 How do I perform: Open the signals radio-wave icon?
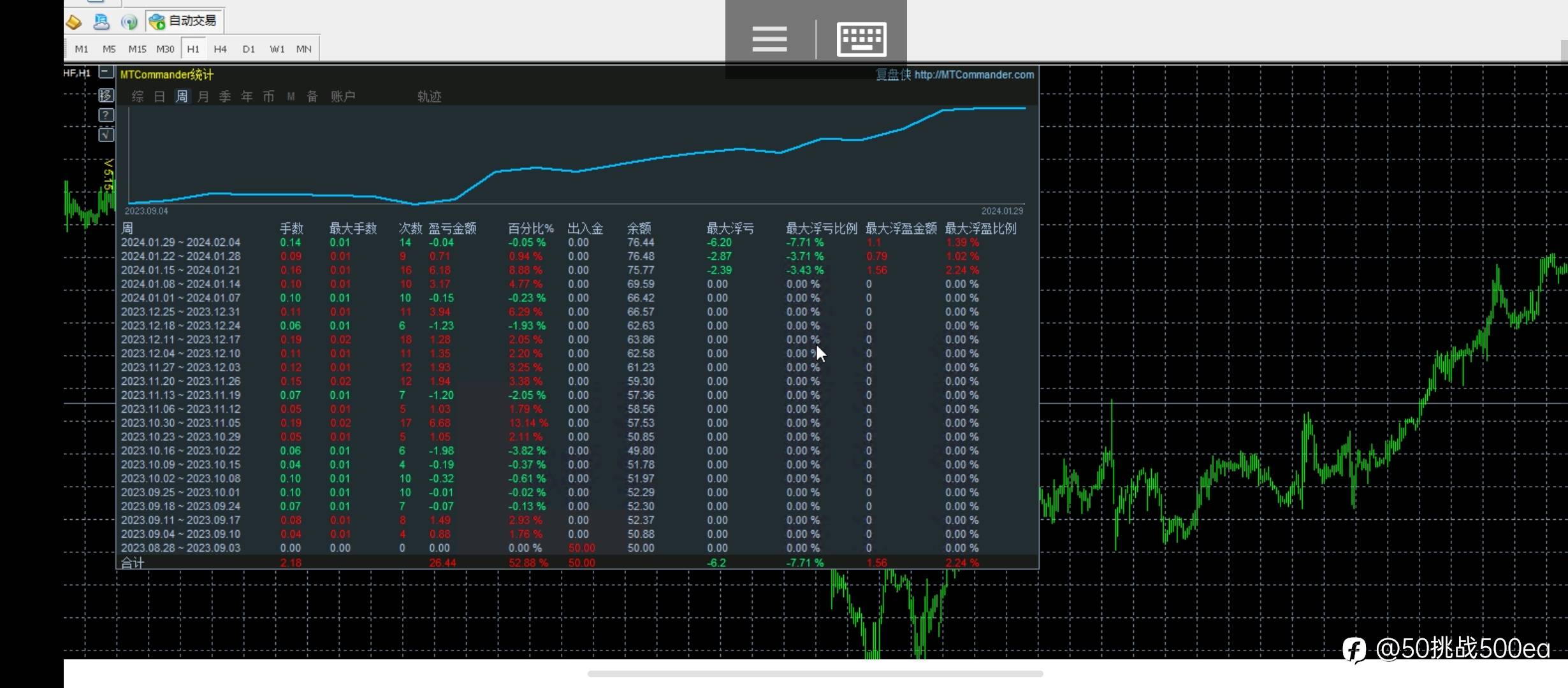pyautogui.click(x=129, y=22)
